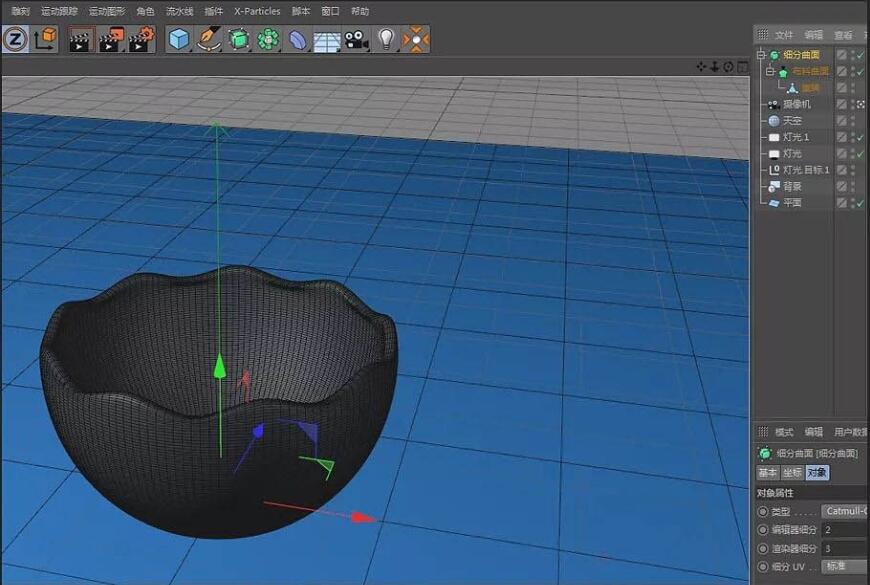The image size is (870, 585).
Task: Click the green Array/Cloner generator icon
Action: [x=268, y=39]
